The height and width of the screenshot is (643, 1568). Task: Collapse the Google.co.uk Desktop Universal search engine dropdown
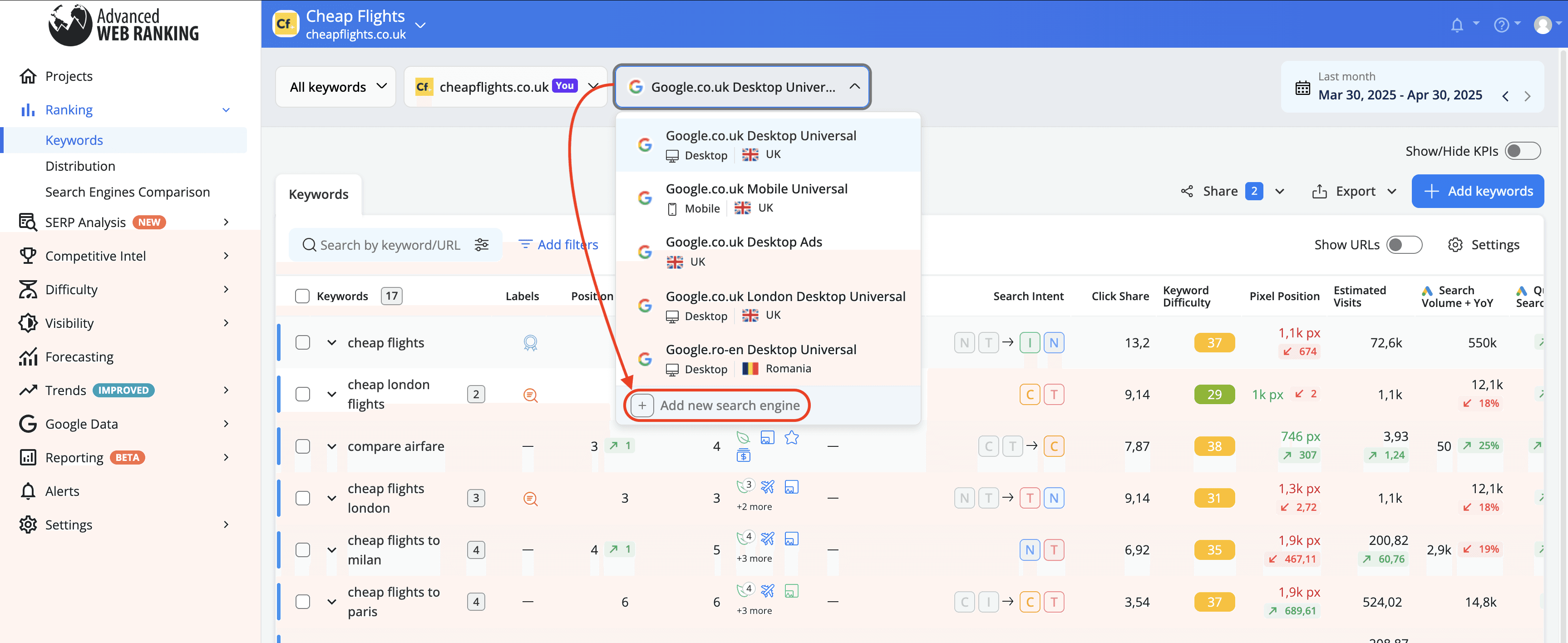point(742,87)
